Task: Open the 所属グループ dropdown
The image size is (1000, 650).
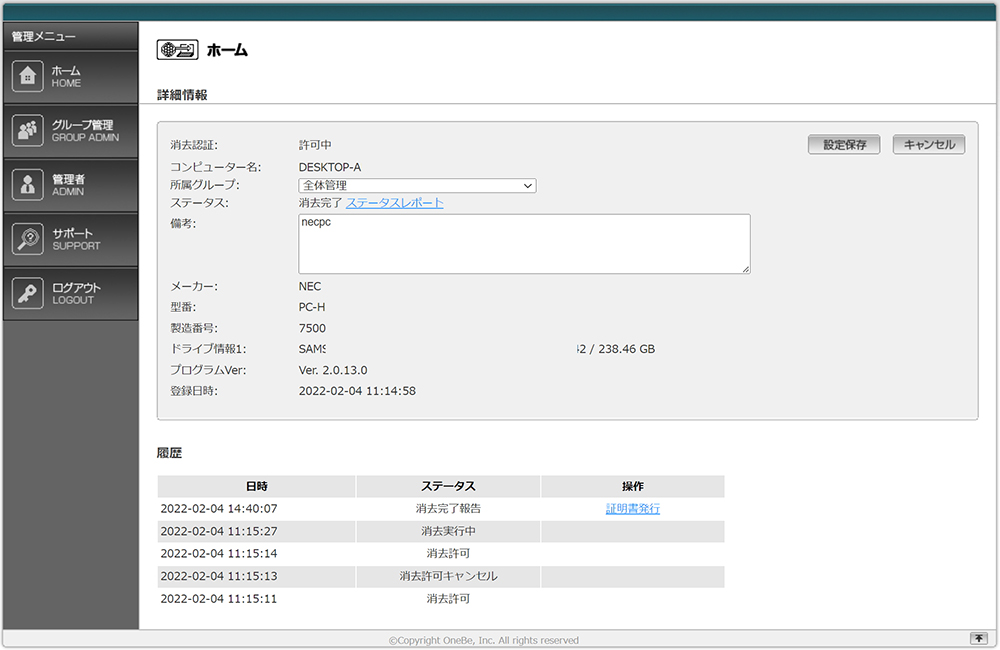Action: pos(417,185)
